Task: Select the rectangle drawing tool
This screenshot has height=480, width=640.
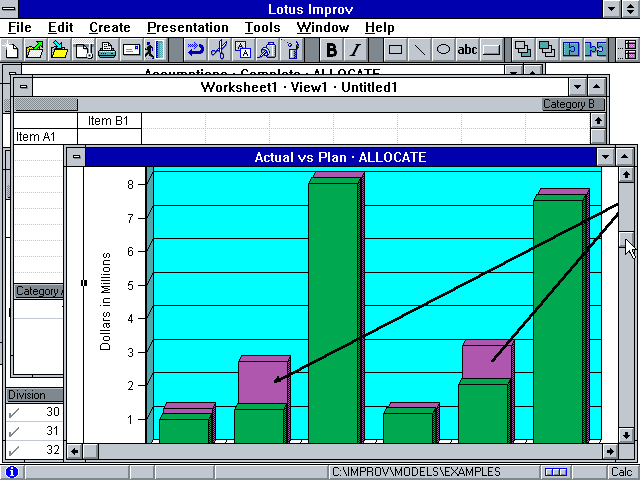Action: tap(395, 50)
